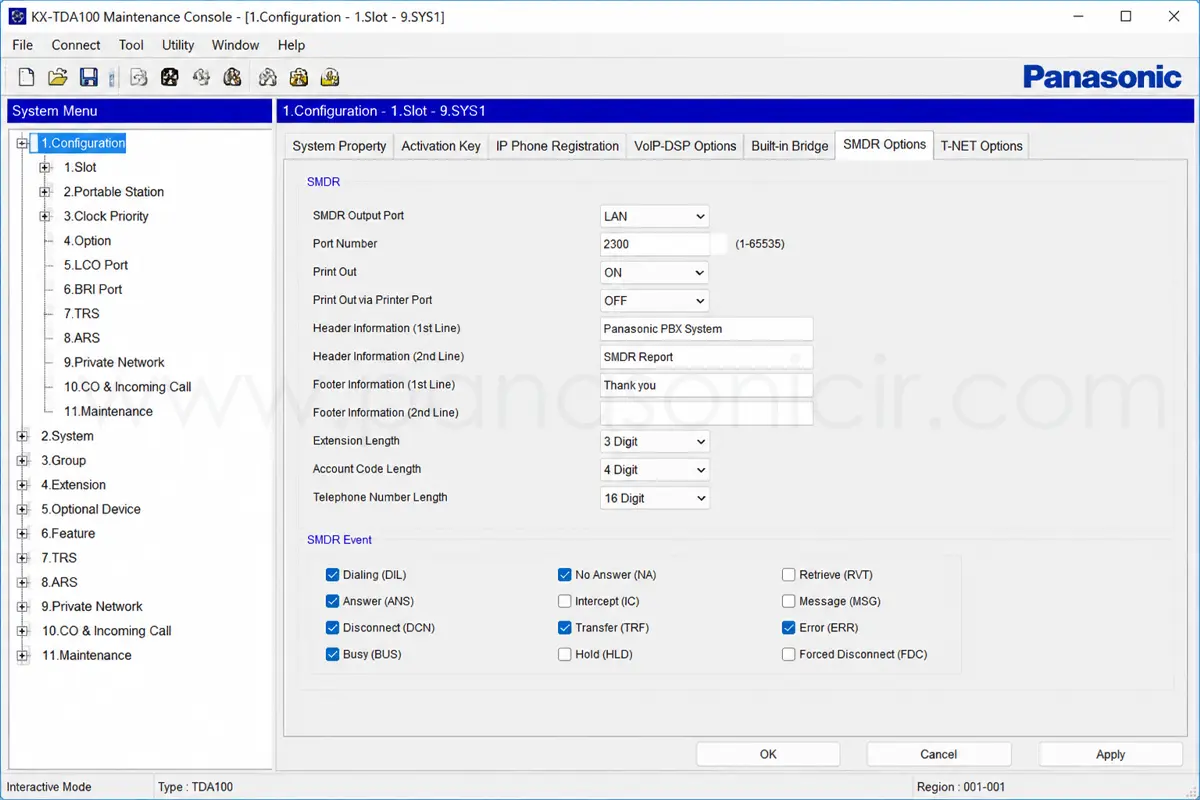Select 5.LCO Port in the tree
The height and width of the screenshot is (800, 1200).
tap(96, 265)
